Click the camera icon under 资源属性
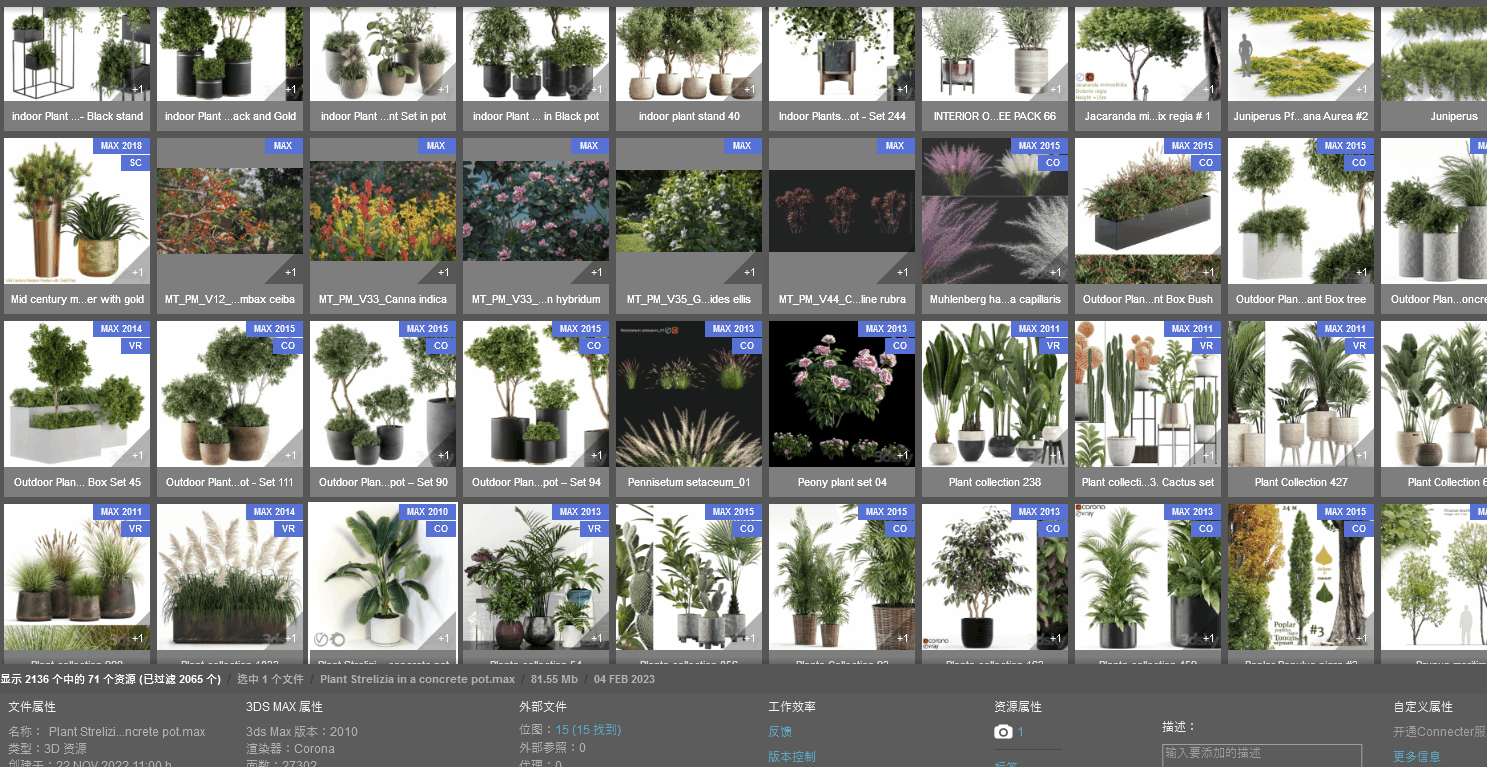The width and height of the screenshot is (1487, 767). coord(1003,732)
